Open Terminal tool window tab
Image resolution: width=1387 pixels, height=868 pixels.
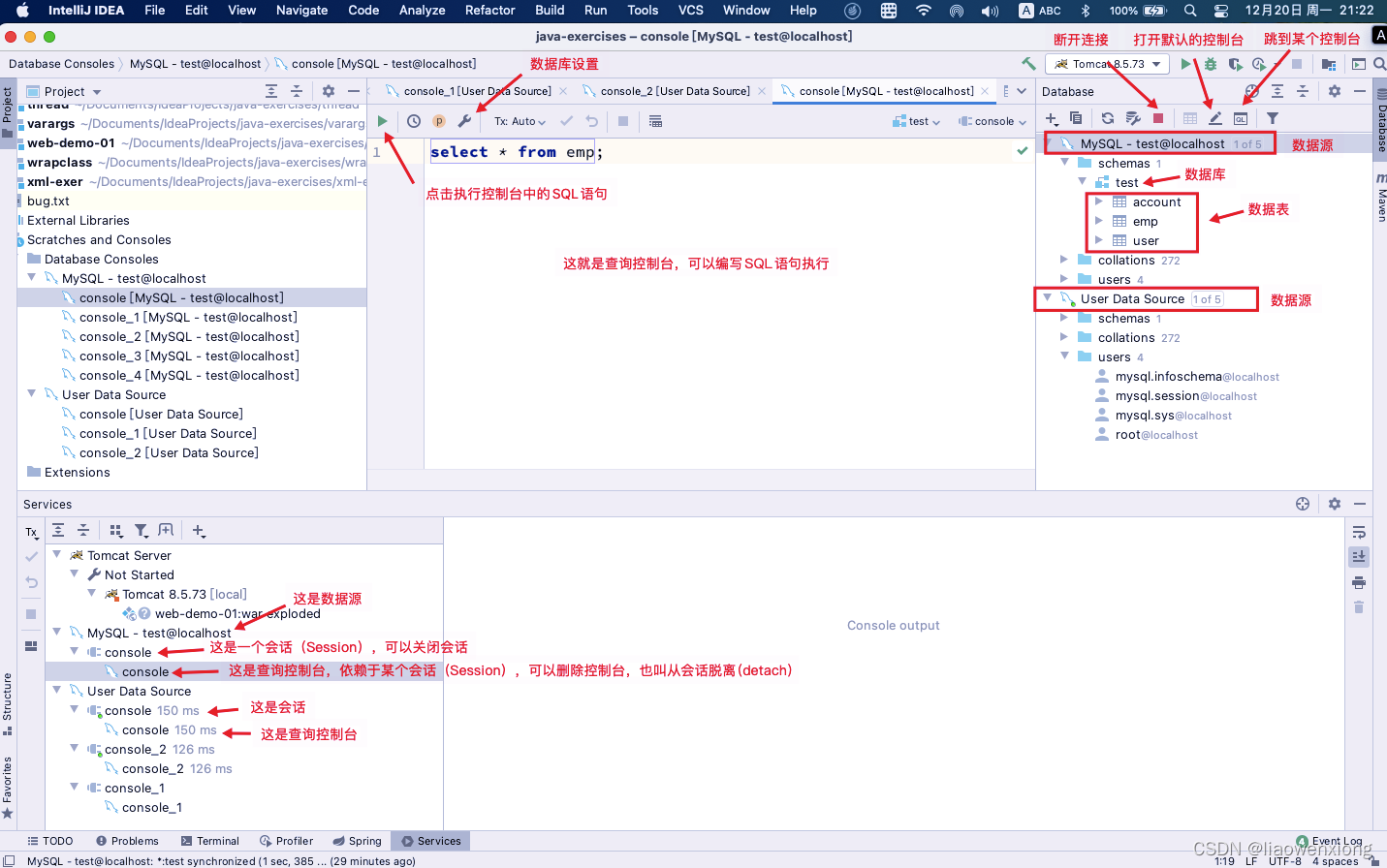pos(209,841)
